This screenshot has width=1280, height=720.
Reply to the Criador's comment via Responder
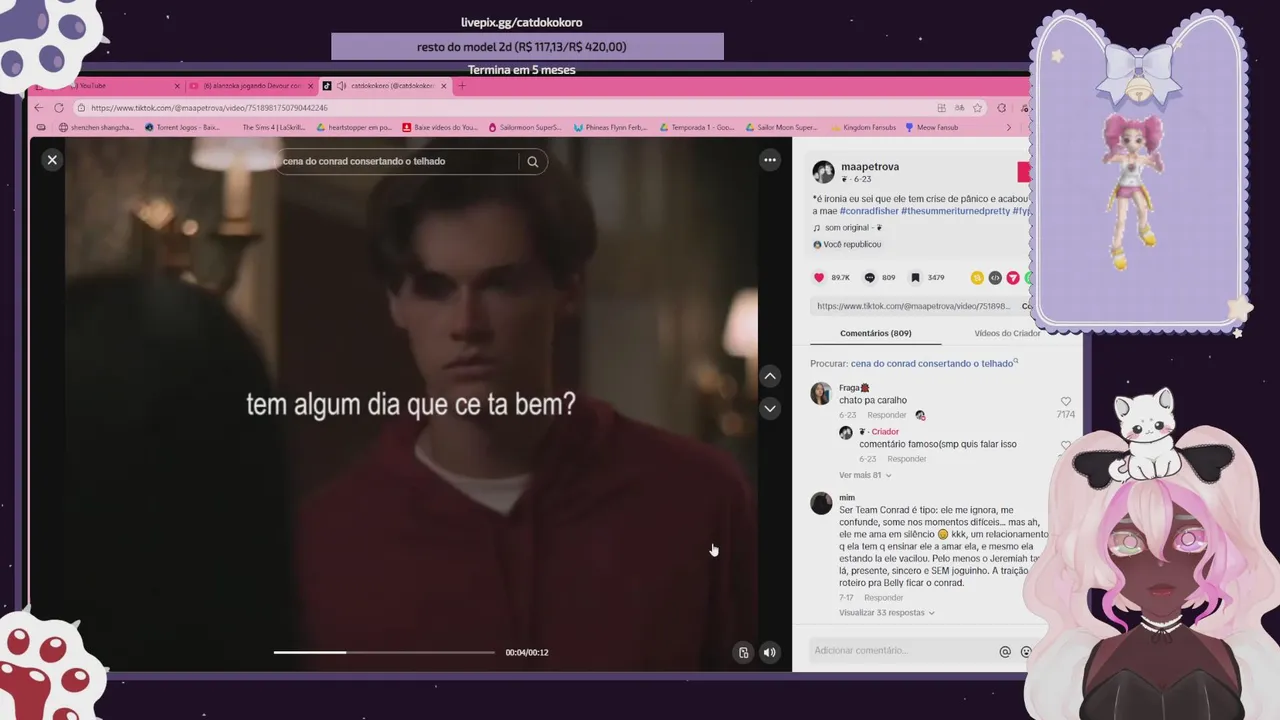click(907, 459)
